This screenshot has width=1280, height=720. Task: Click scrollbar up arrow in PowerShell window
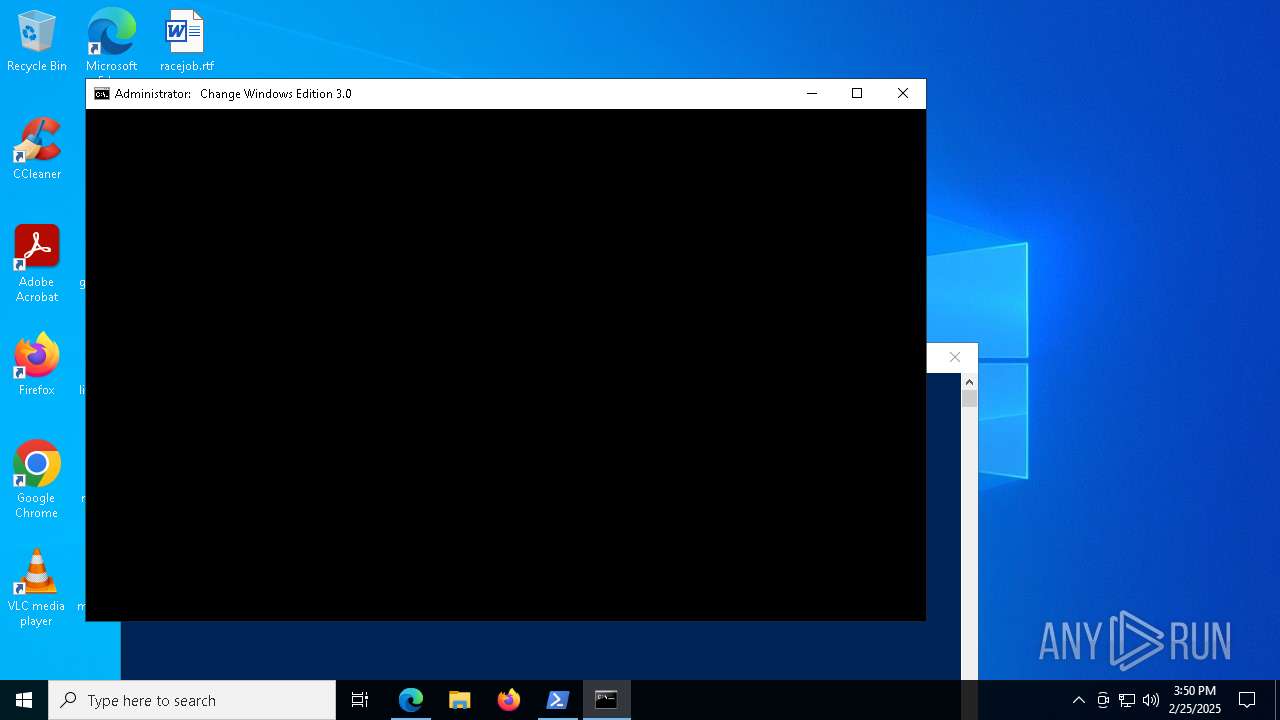969,382
